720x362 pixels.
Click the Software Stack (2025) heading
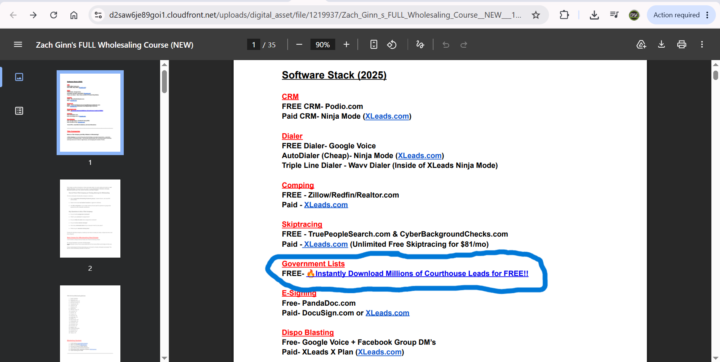click(334, 75)
